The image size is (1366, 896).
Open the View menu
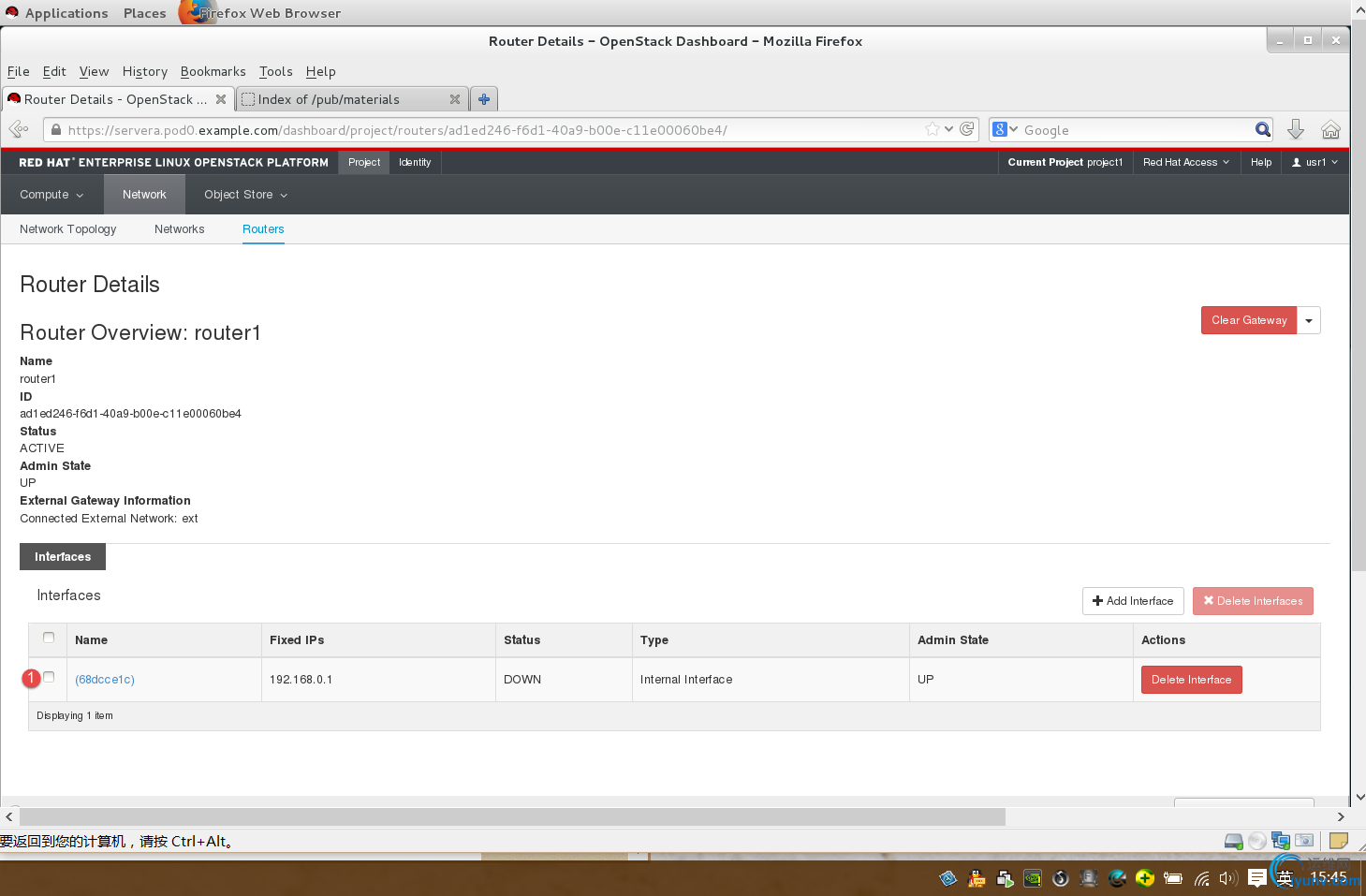tap(94, 71)
